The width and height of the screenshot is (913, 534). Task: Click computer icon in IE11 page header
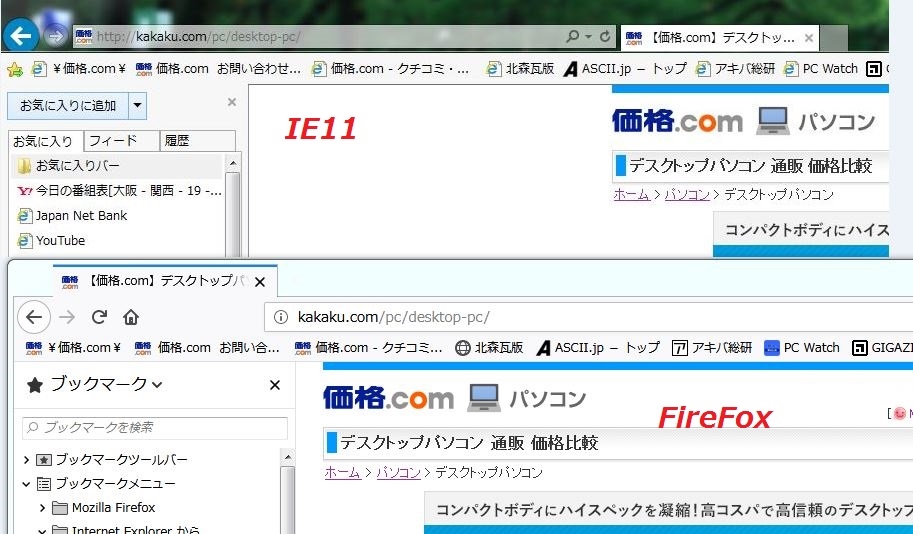(773, 121)
